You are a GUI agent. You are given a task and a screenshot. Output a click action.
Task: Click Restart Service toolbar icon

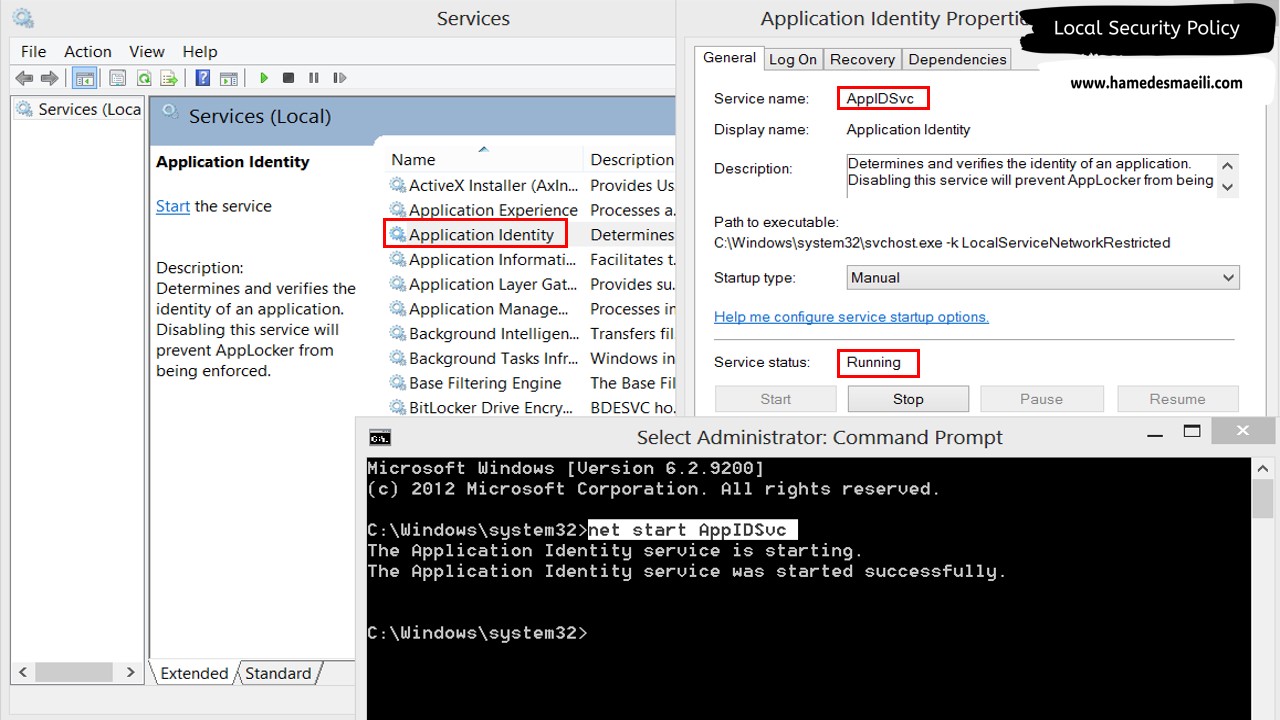point(339,78)
